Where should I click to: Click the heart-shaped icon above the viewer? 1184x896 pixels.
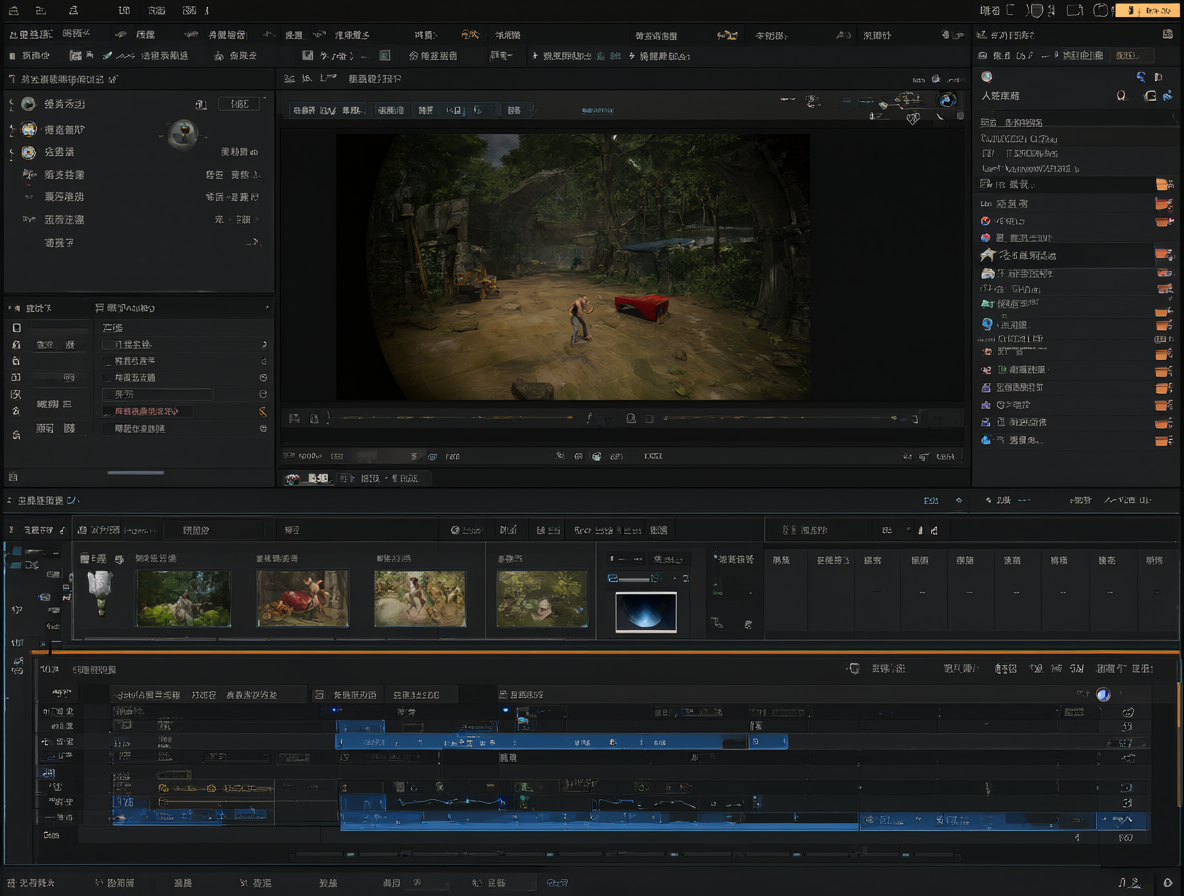913,119
